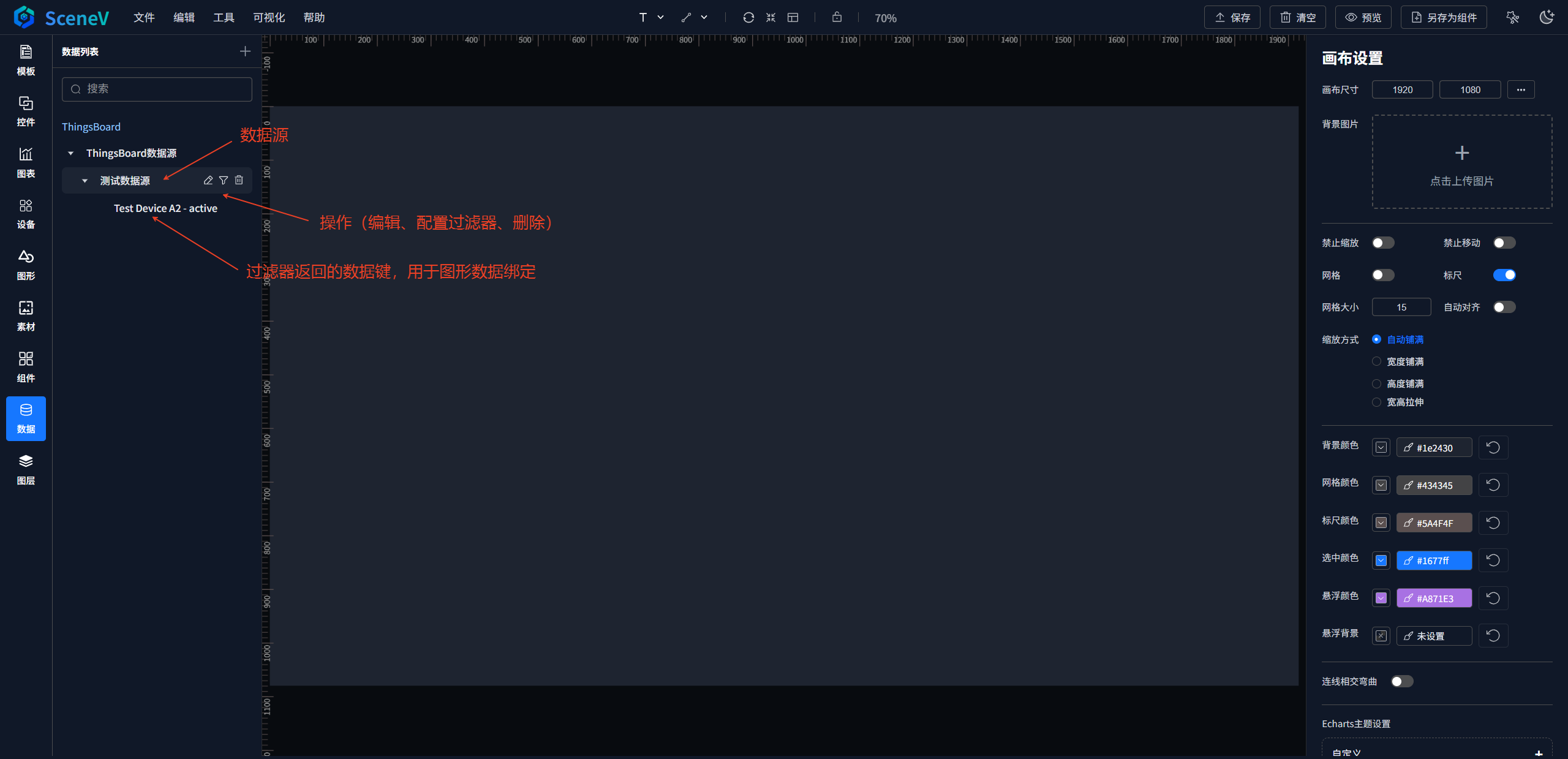Click the 保存 save button

coord(1232,17)
